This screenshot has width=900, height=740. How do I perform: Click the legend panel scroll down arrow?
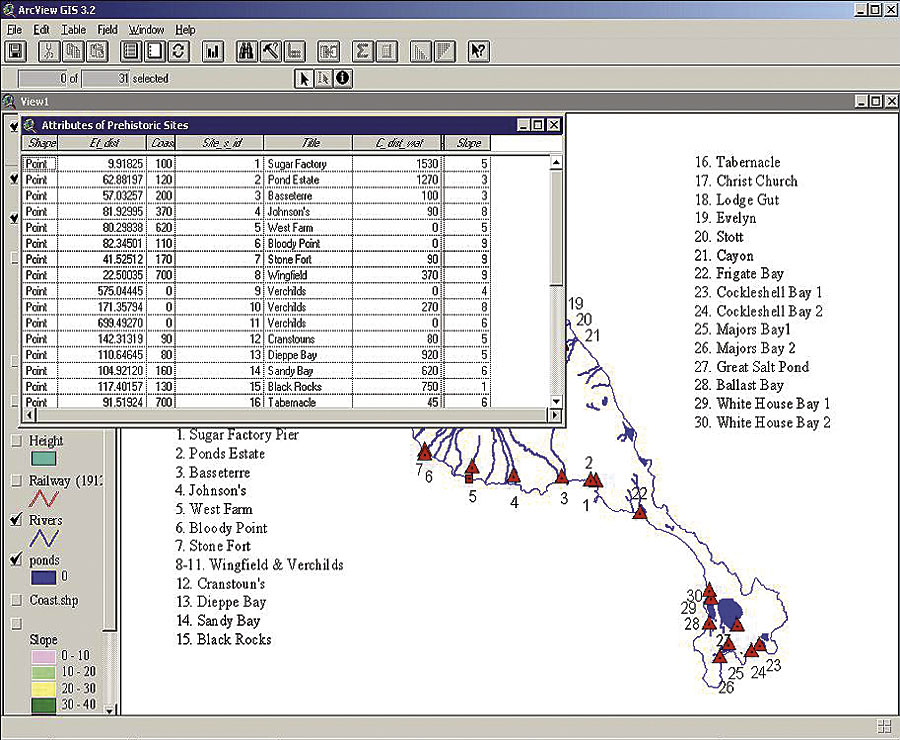(x=110, y=710)
